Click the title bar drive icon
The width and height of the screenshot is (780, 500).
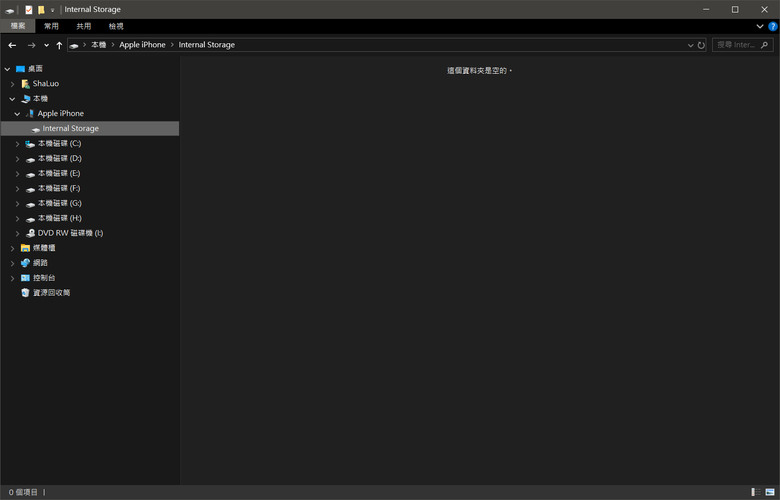(9, 10)
